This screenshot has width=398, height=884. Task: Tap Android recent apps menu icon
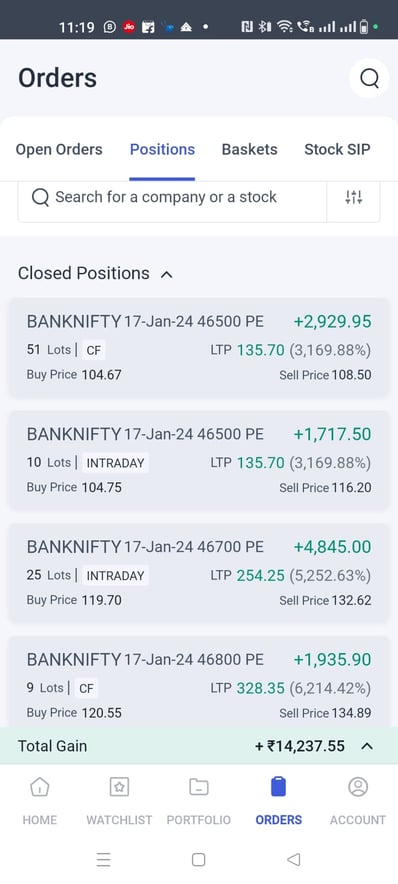[103, 859]
